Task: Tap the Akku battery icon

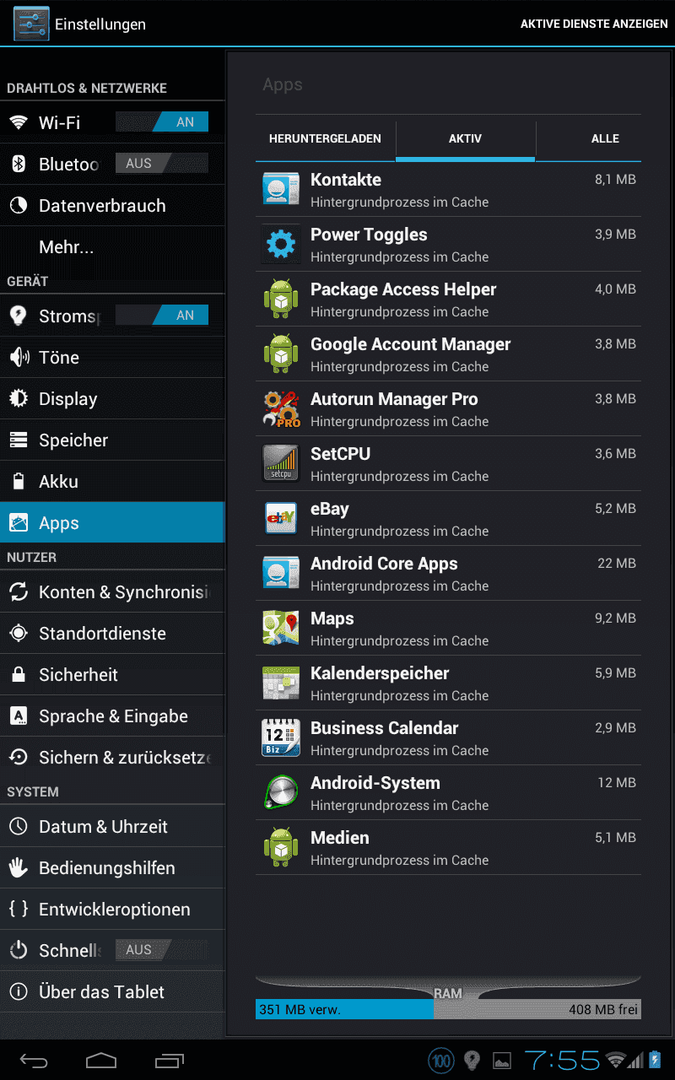Action: click(19, 481)
